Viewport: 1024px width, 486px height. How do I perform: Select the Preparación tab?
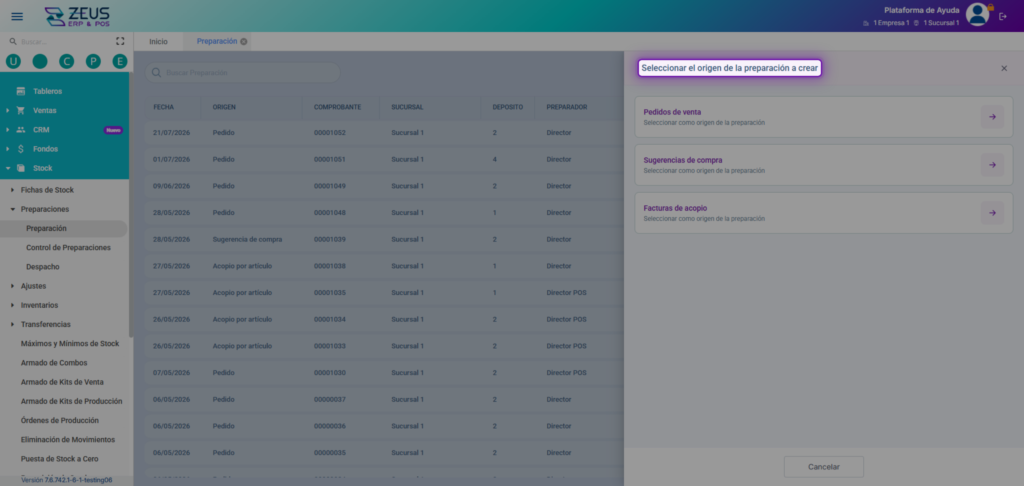point(217,41)
